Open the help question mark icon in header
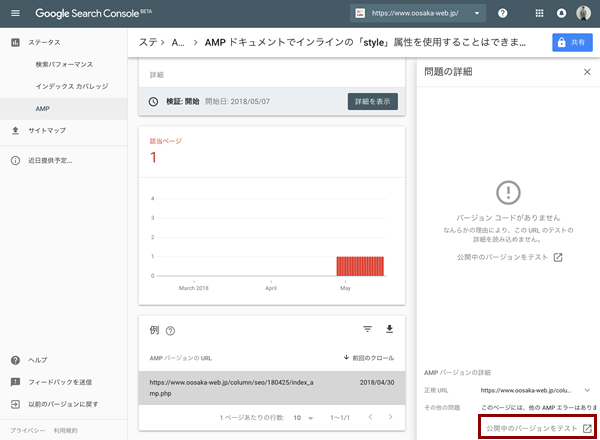The height and width of the screenshot is (440, 600). (502, 13)
